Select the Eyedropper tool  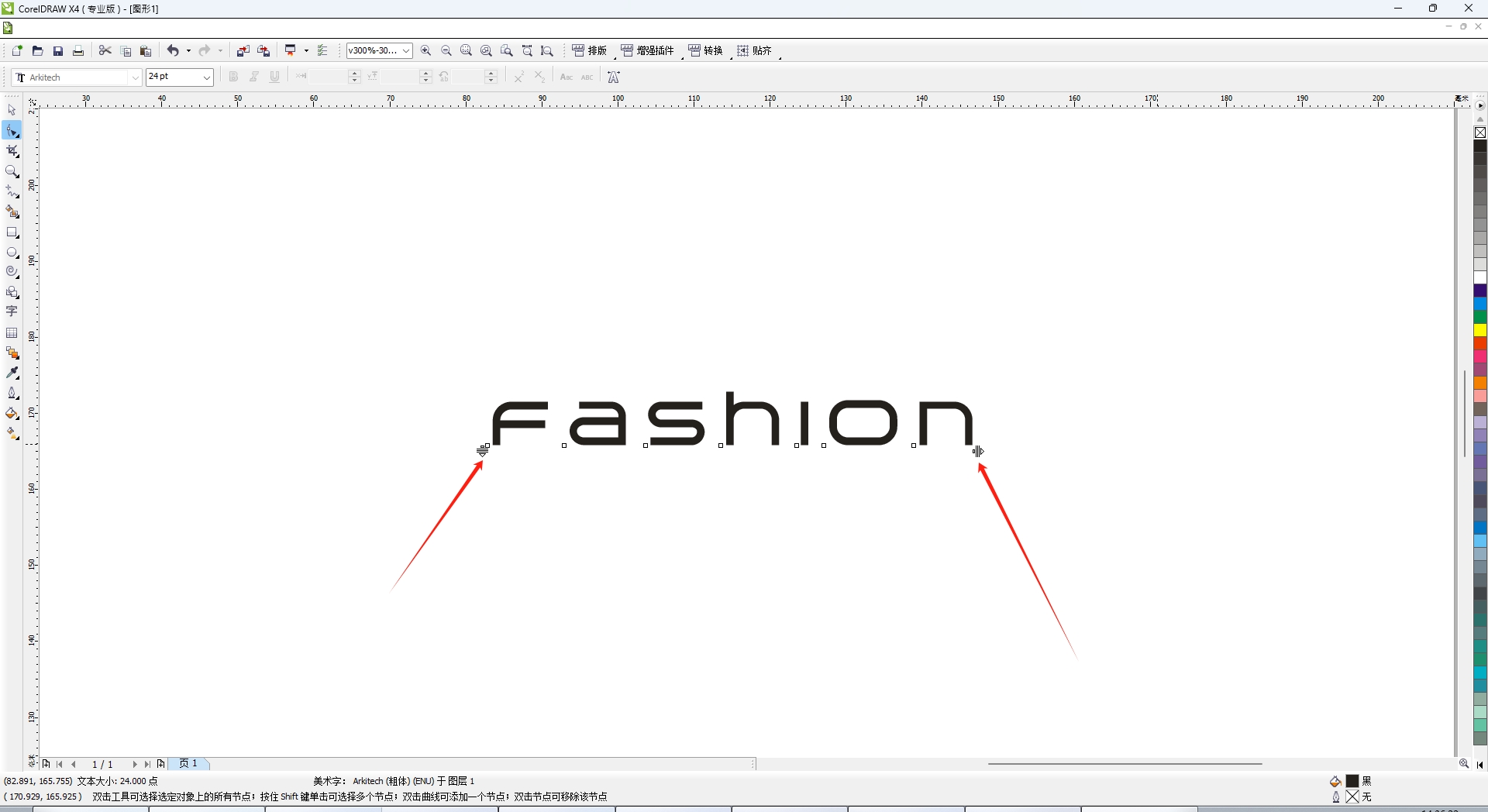[x=12, y=373]
